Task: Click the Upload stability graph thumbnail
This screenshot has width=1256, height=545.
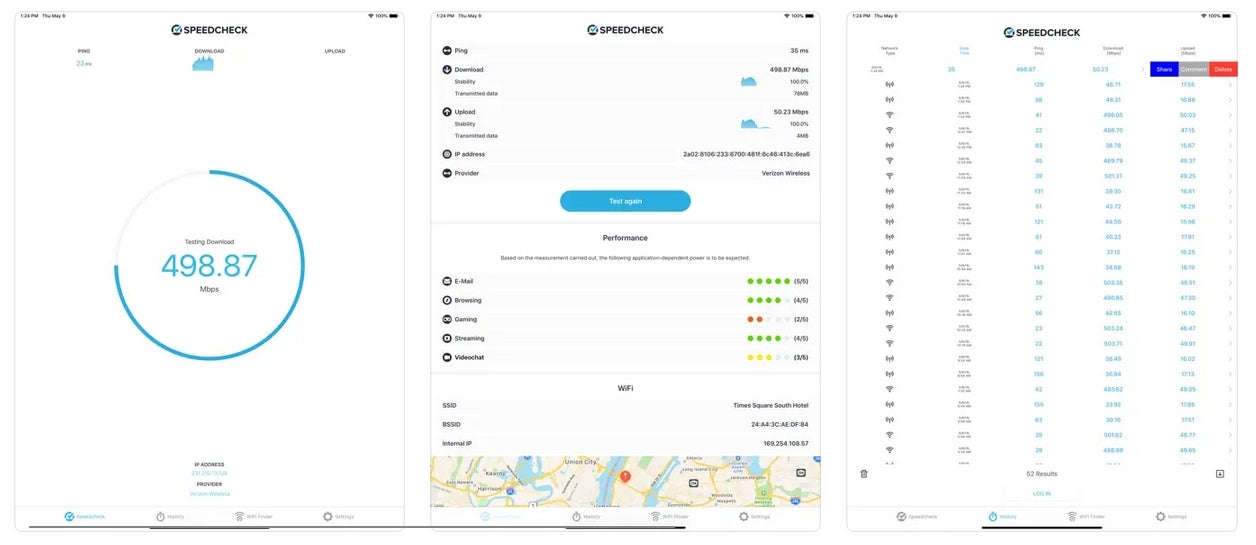Action: (755, 124)
